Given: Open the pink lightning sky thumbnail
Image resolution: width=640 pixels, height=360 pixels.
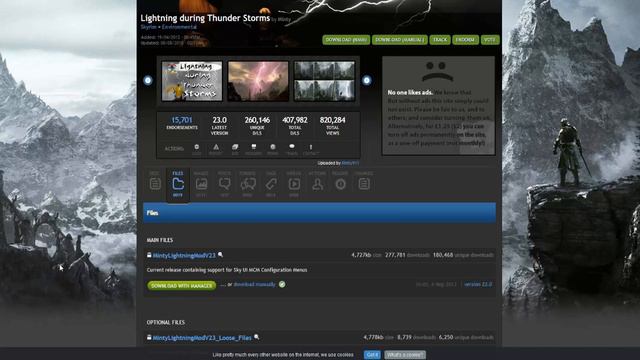Looking at the screenshot, I should point(258,81).
